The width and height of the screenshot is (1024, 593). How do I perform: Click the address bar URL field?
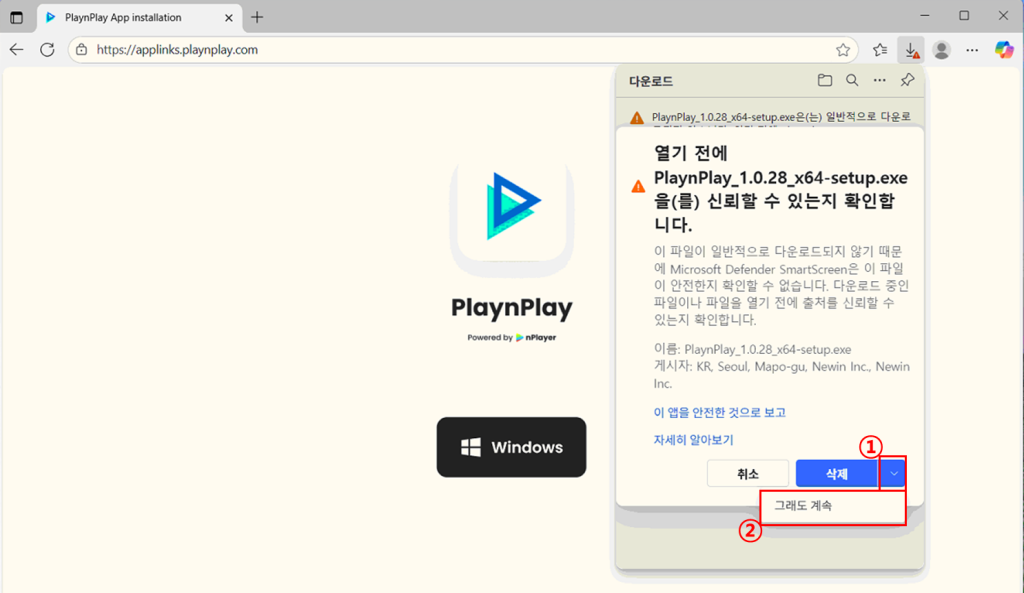450,50
